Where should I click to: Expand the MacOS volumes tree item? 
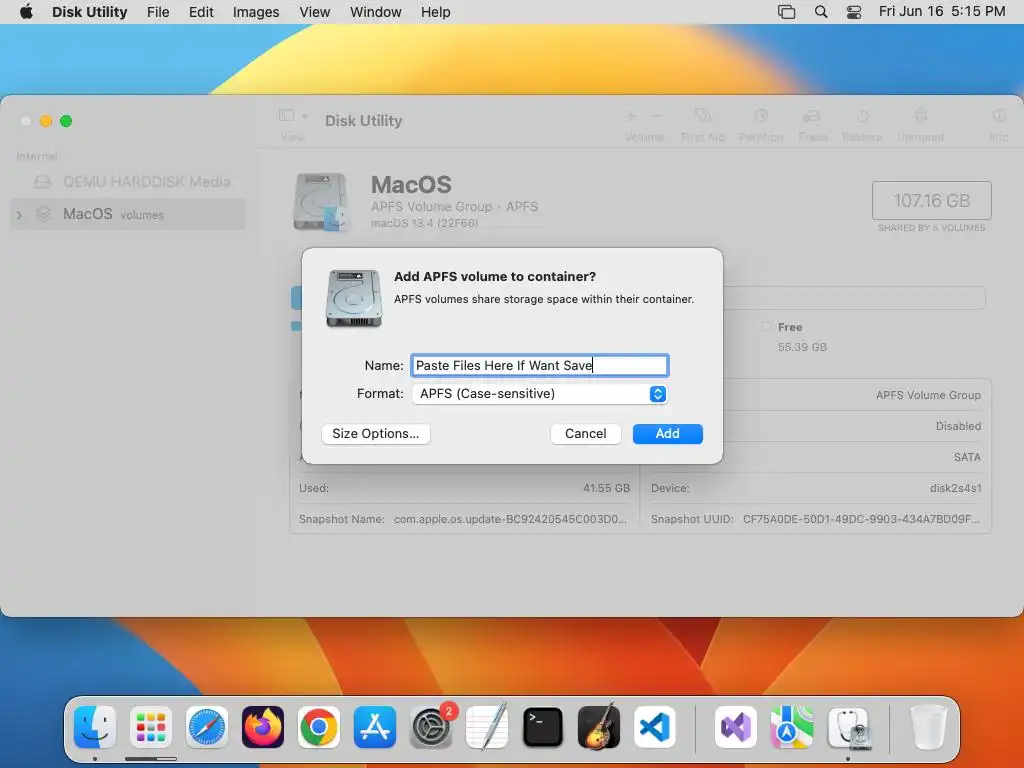coord(19,214)
